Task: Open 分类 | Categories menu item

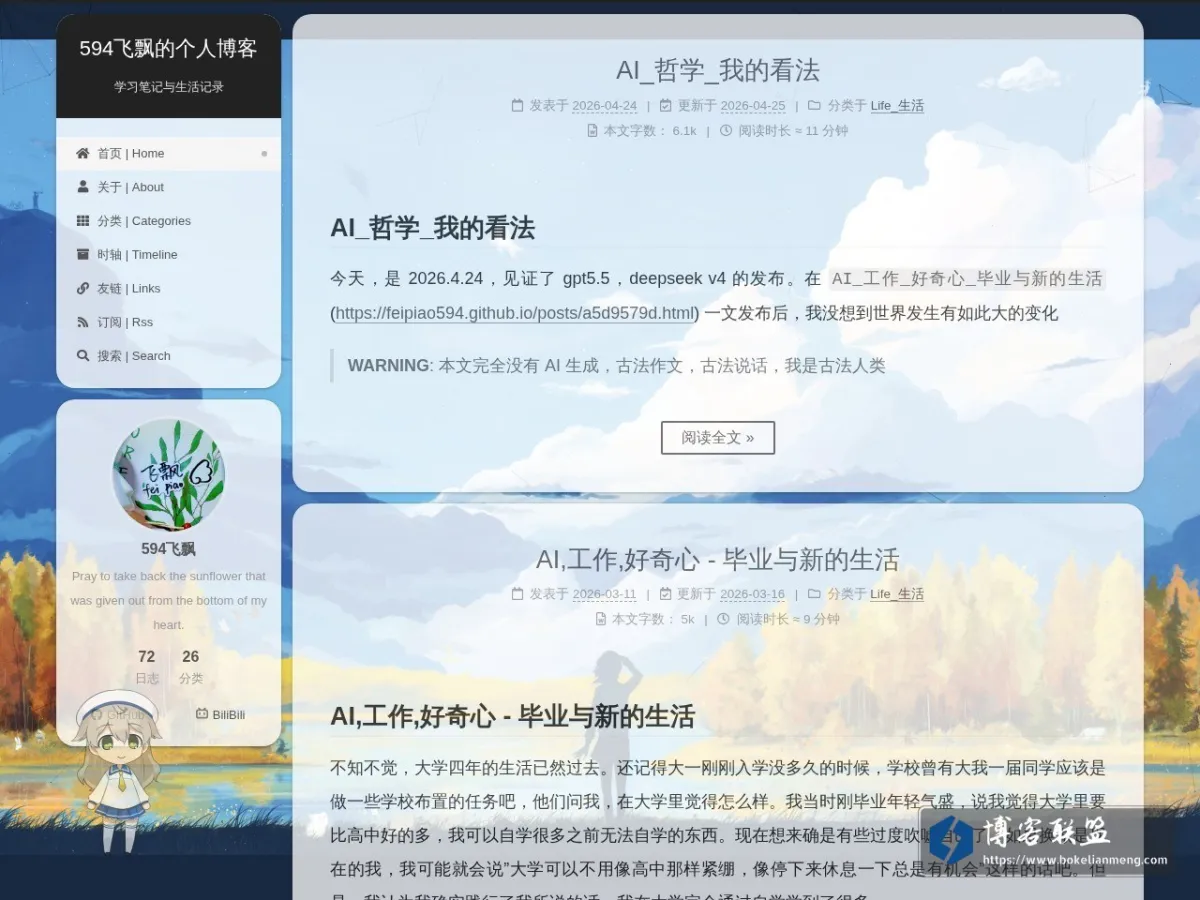Action: (168, 221)
